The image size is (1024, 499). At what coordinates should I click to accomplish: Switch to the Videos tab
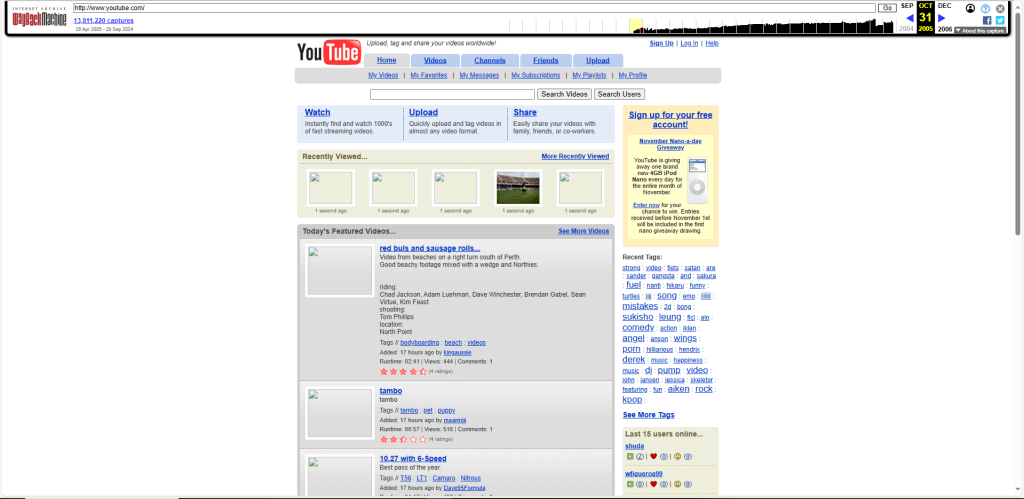pyautogui.click(x=435, y=61)
